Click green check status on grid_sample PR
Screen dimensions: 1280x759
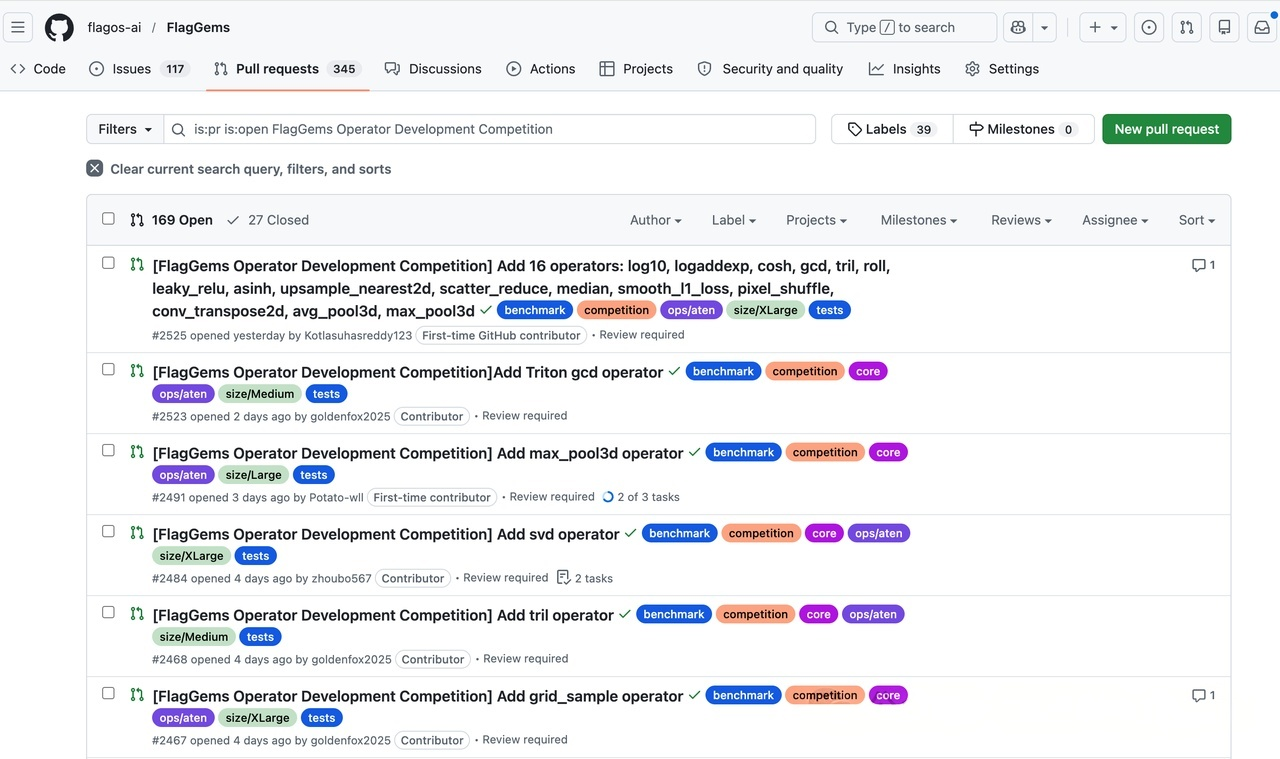click(694, 695)
